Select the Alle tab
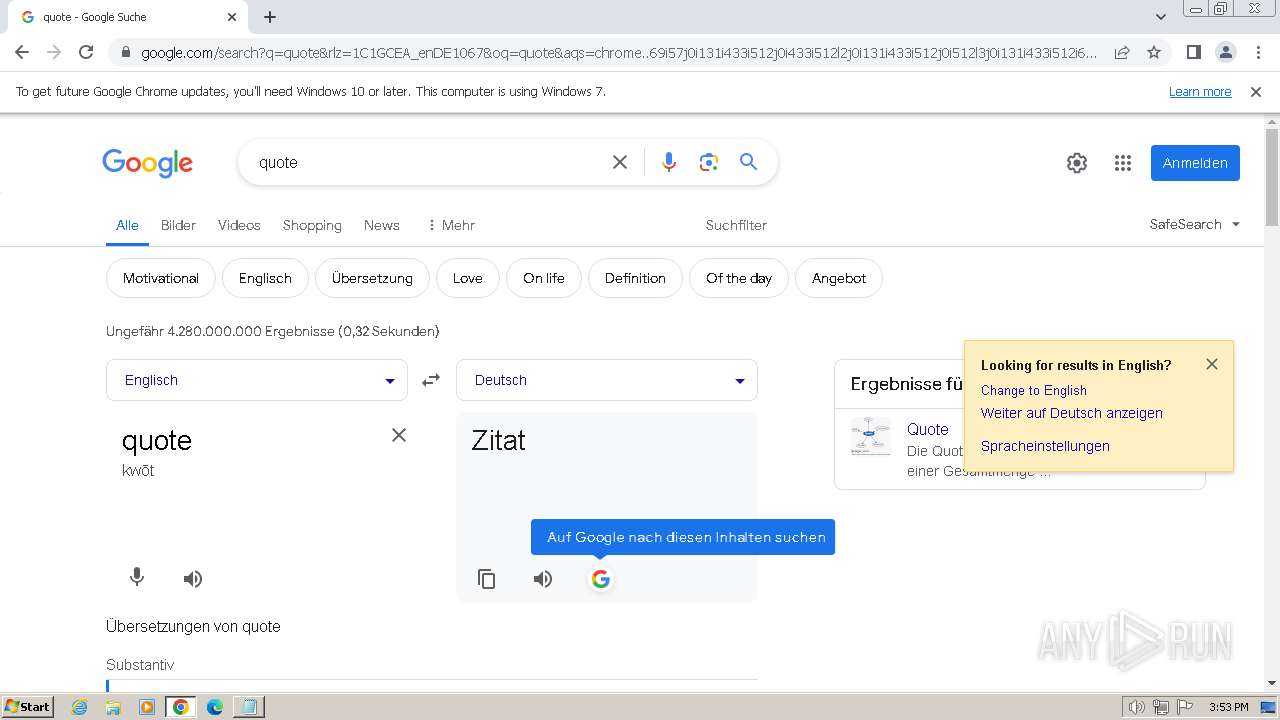 [x=127, y=225]
